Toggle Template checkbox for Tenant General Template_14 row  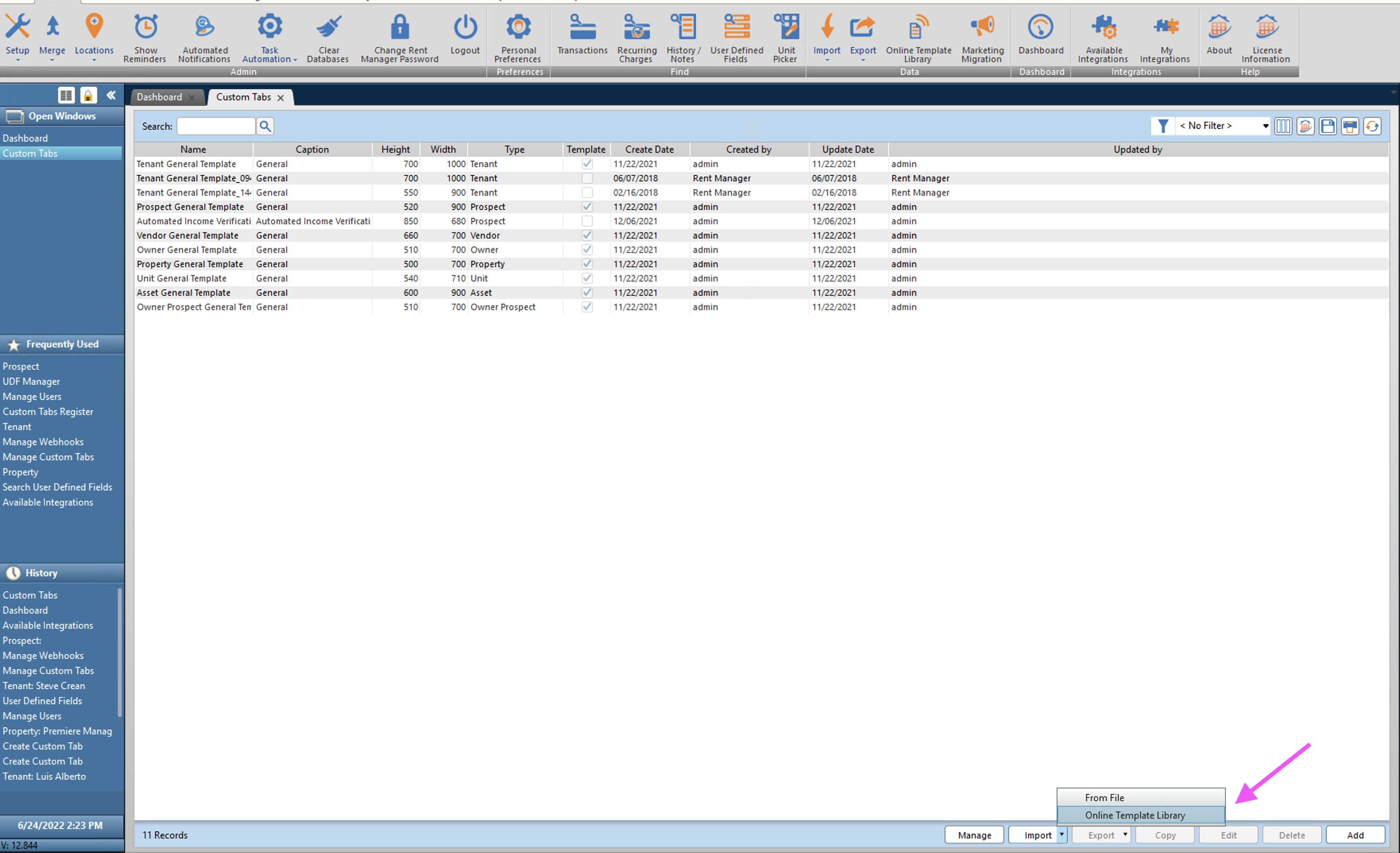[x=587, y=192]
